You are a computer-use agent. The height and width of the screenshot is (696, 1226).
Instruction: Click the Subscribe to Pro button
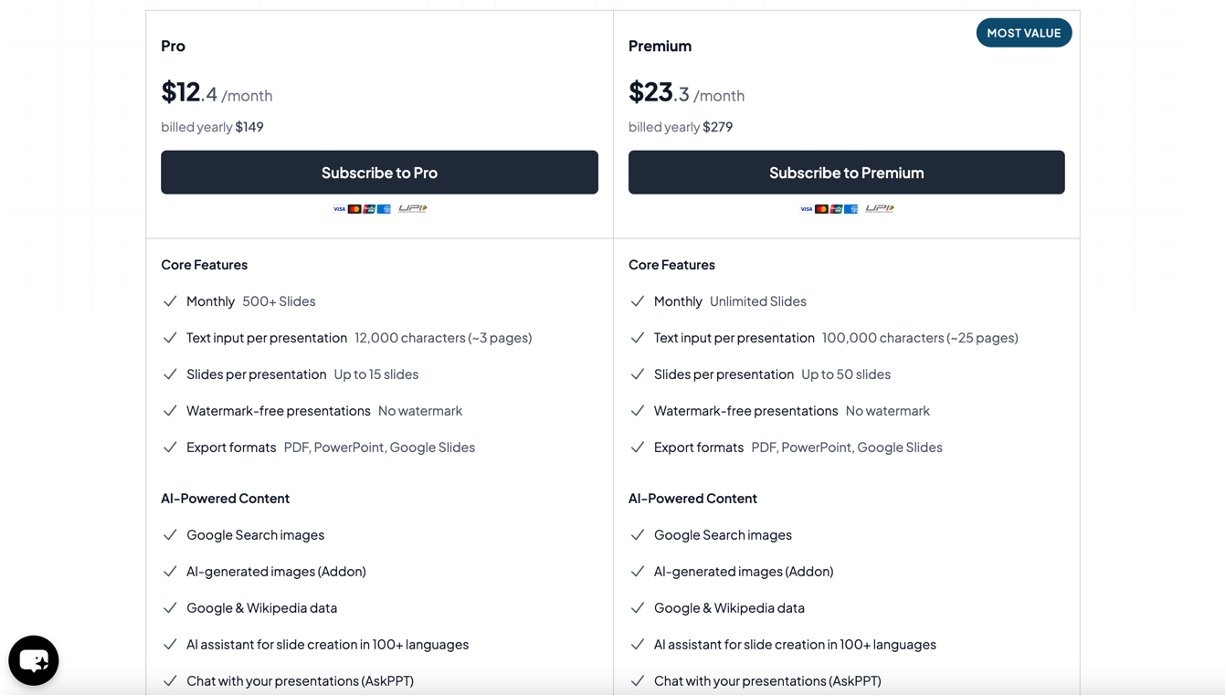(x=379, y=172)
